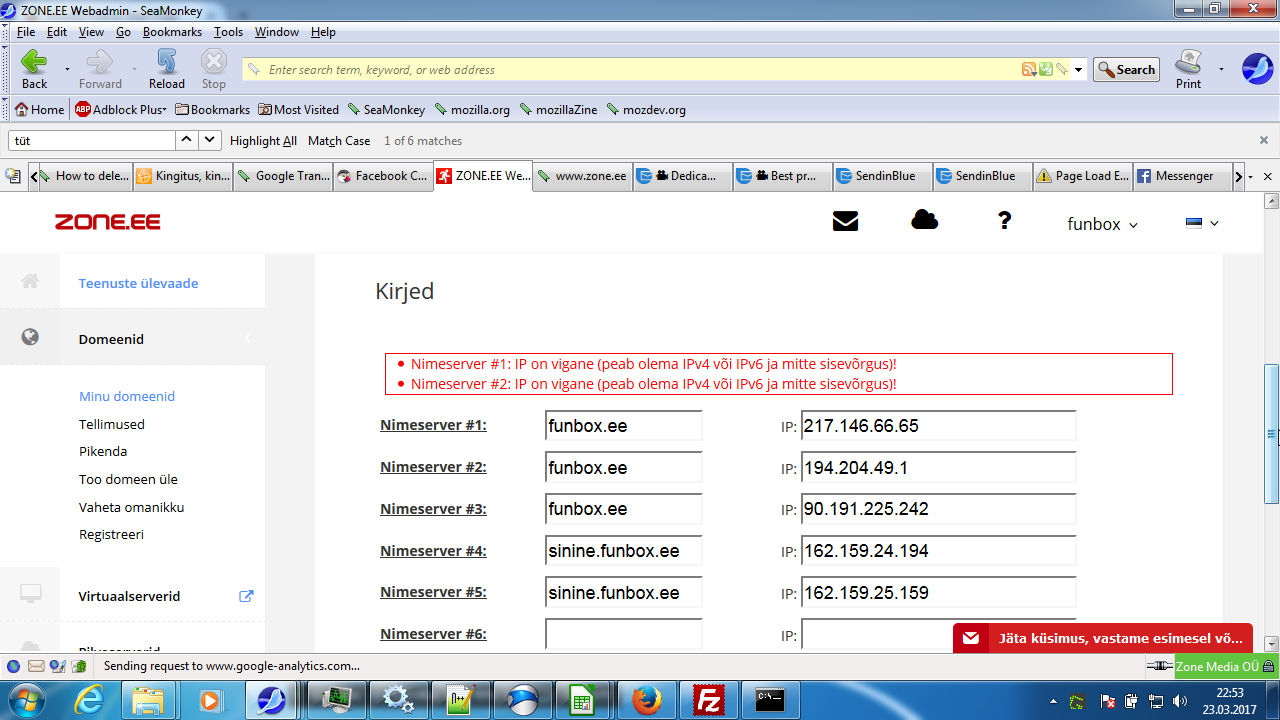Open Vaheta omanikku sidebar link

(132, 507)
